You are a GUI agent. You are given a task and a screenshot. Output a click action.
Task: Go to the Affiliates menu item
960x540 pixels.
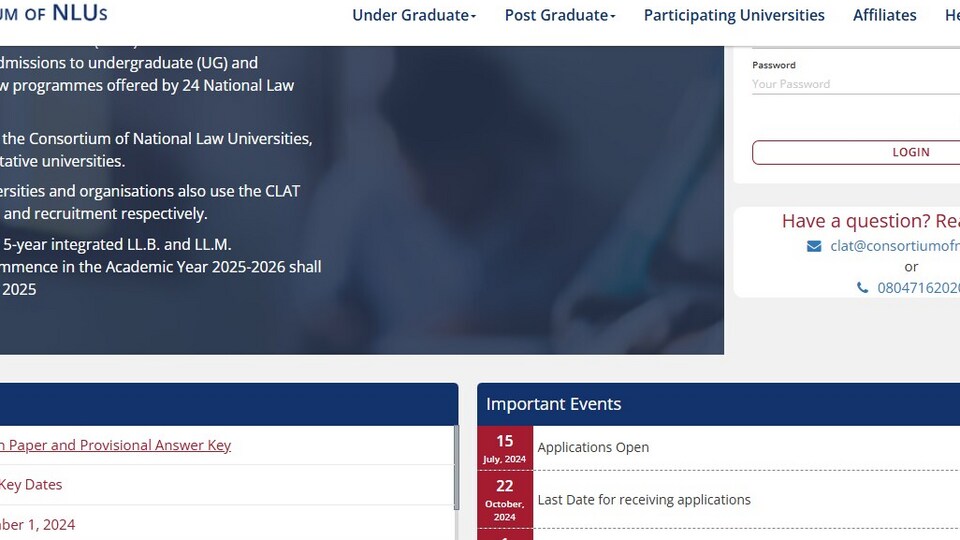(x=885, y=15)
